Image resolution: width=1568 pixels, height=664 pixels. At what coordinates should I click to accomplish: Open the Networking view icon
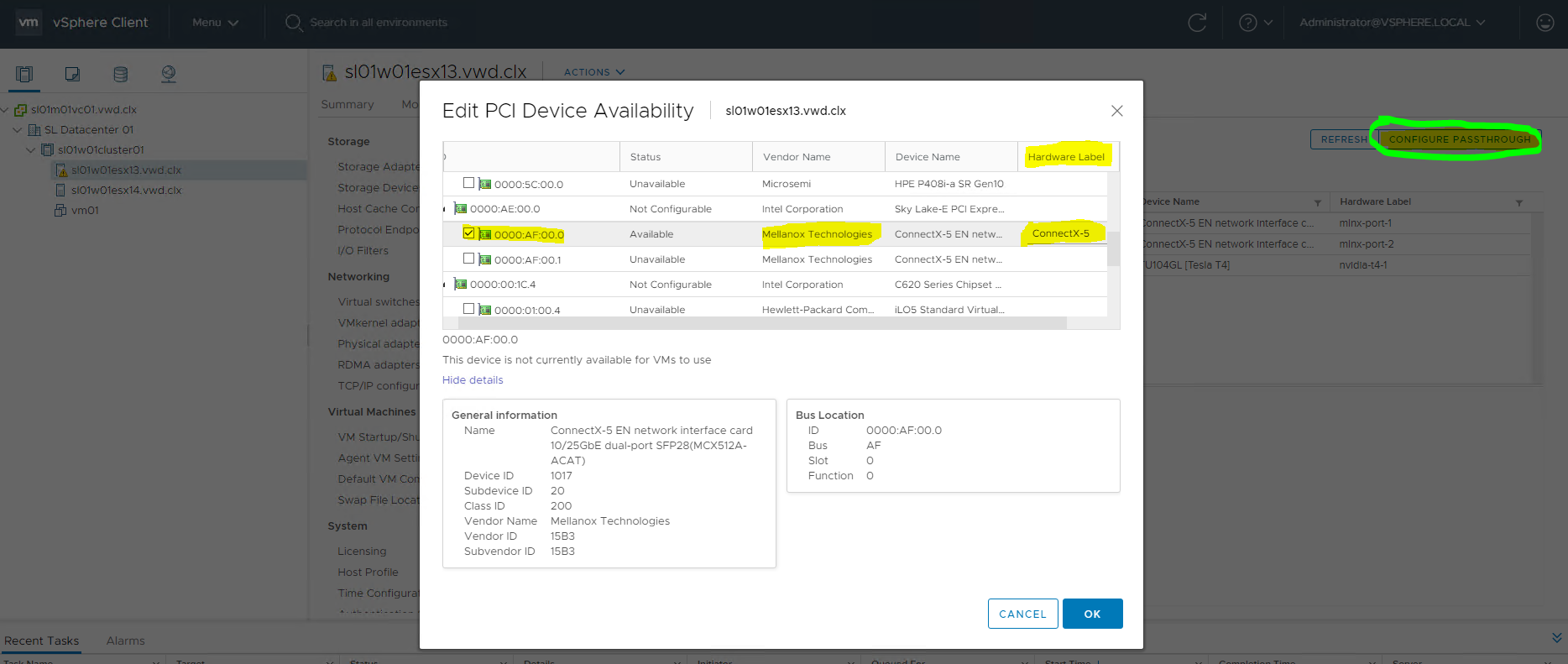pos(169,74)
